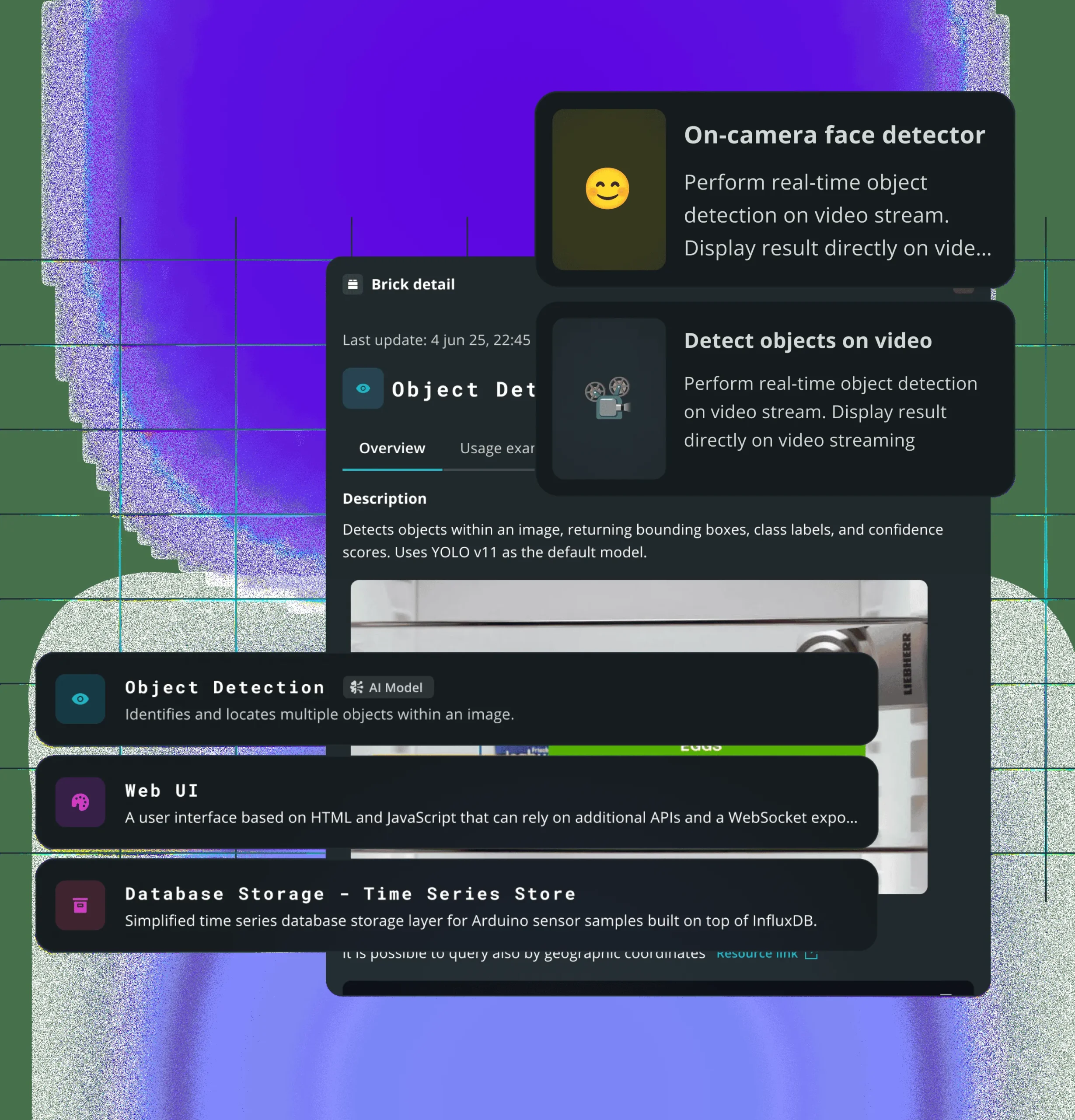
Task: Click eye icon in Object Detection row
Action: click(x=80, y=699)
